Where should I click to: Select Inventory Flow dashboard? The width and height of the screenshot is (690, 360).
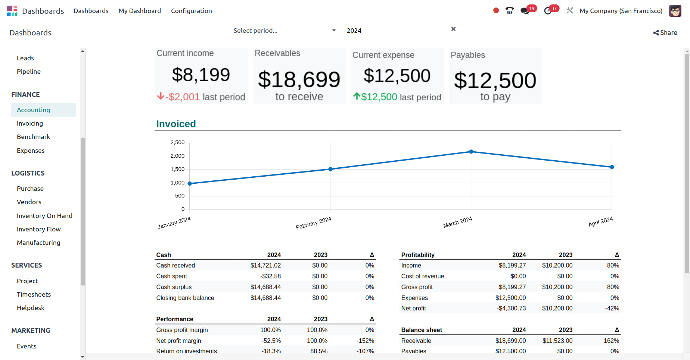(39, 229)
